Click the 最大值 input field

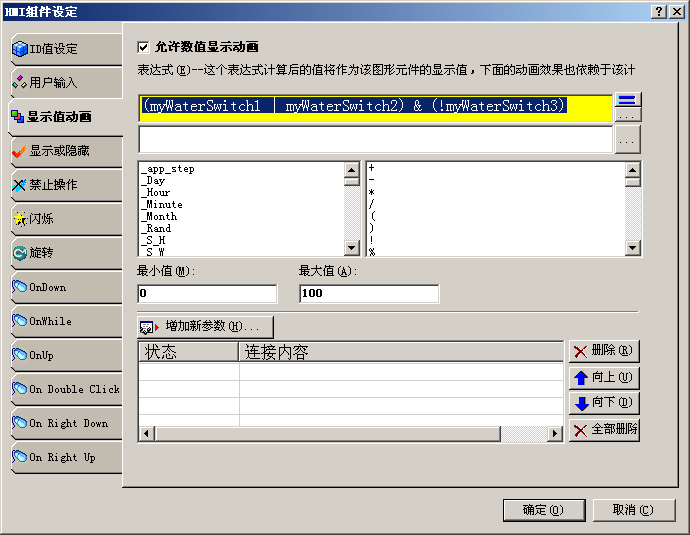pyautogui.click(x=368, y=294)
